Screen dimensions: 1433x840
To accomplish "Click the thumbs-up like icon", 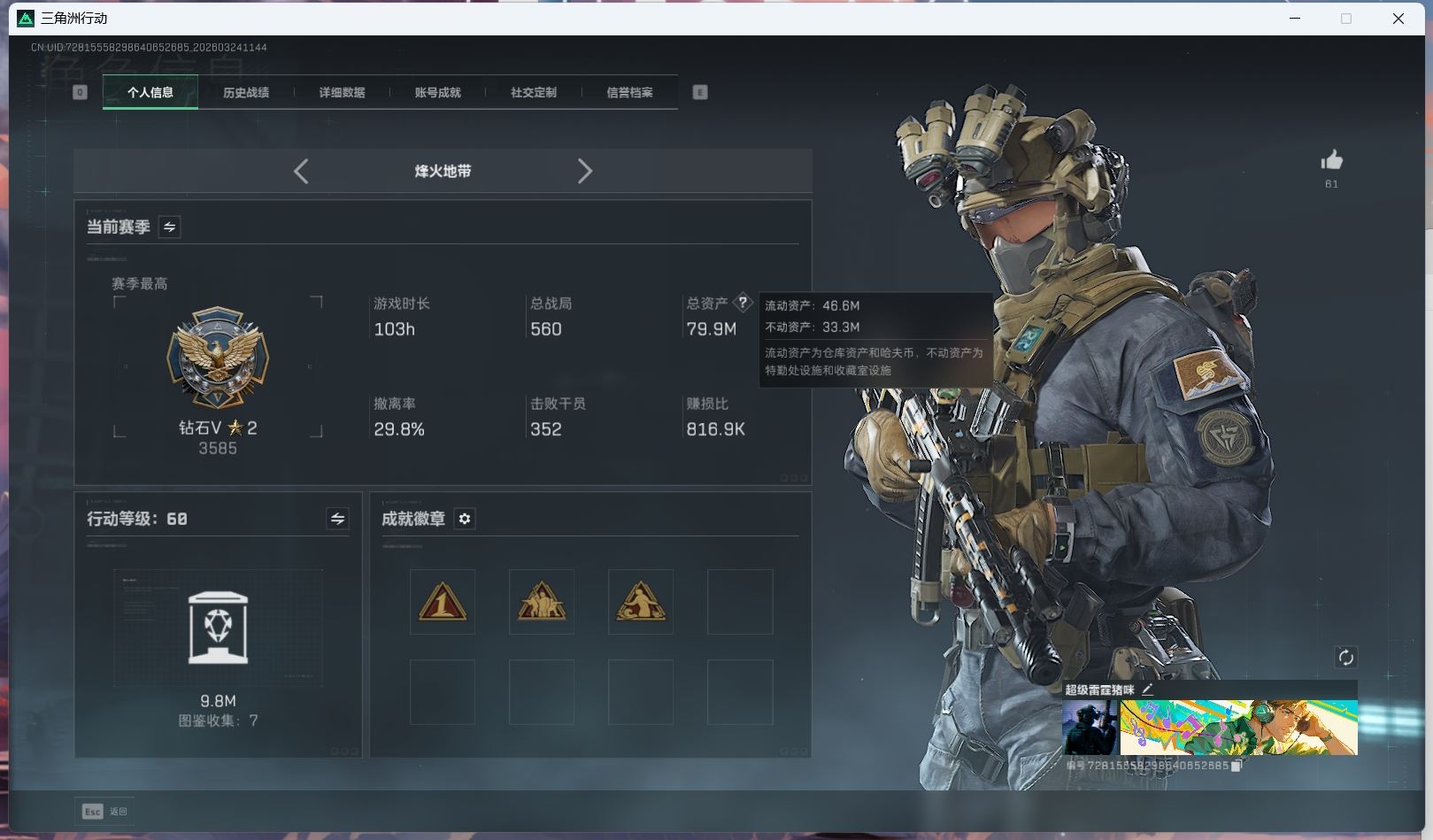I will coord(1331,160).
